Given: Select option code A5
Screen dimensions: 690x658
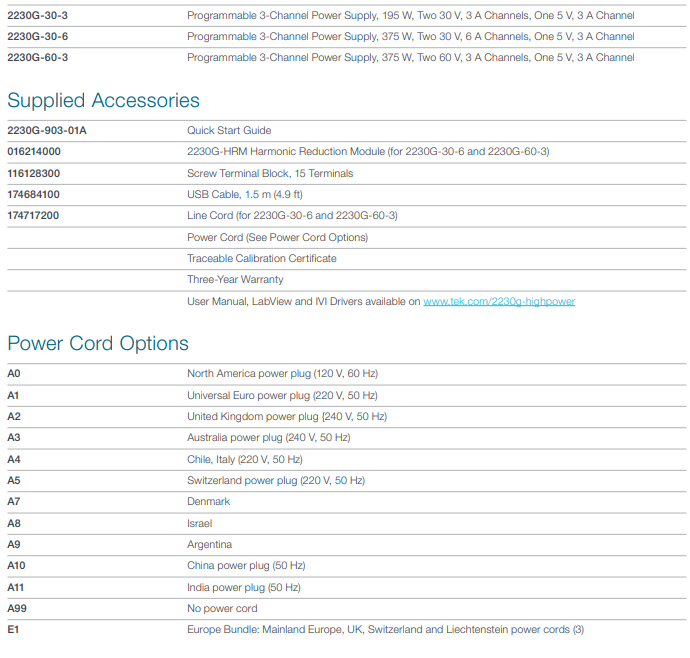Looking at the screenshot, I should click(14, 481).
